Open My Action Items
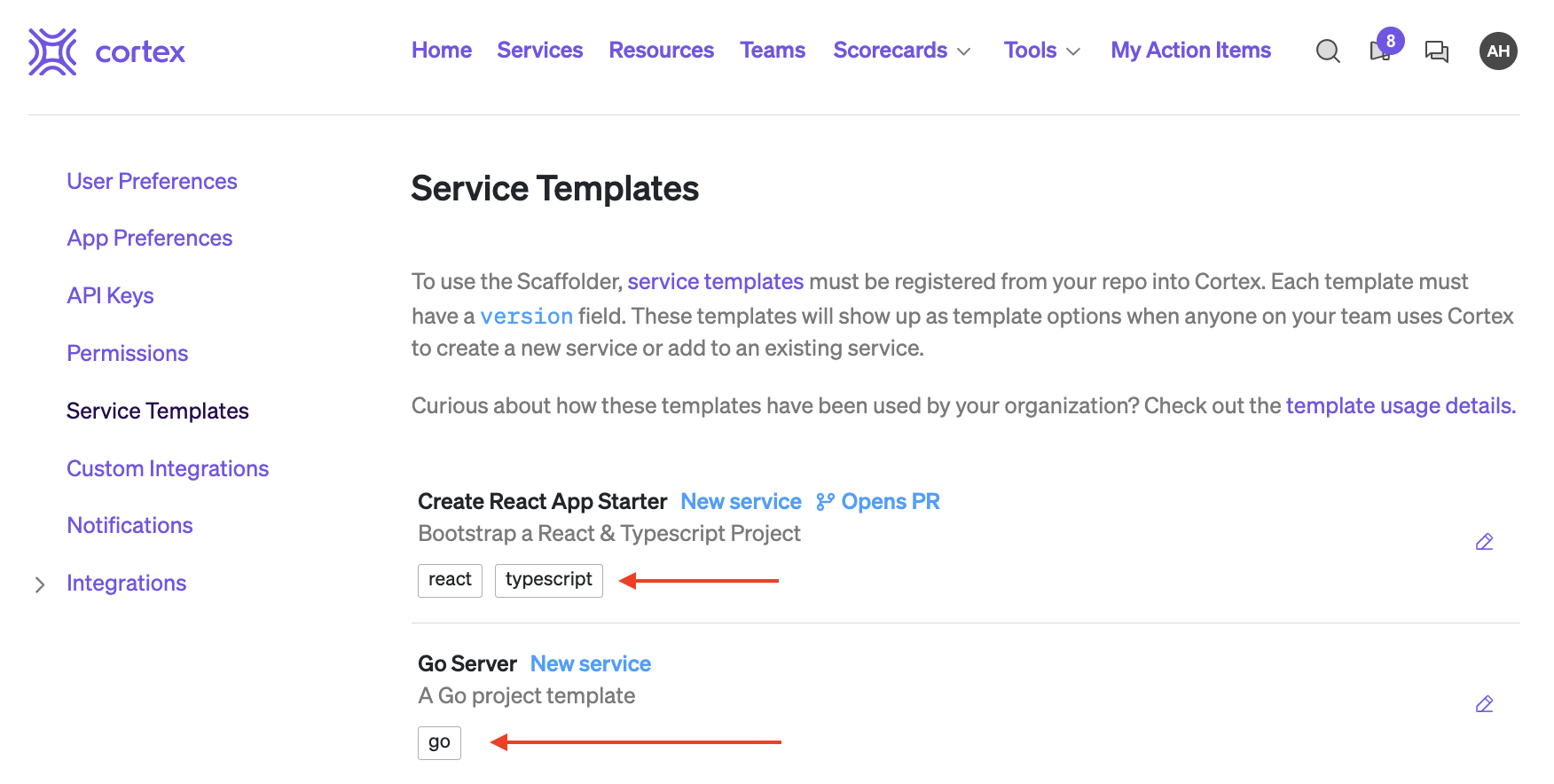Image resolution: width=1554 pixels, height=784 pixels. coord(1190,51)
